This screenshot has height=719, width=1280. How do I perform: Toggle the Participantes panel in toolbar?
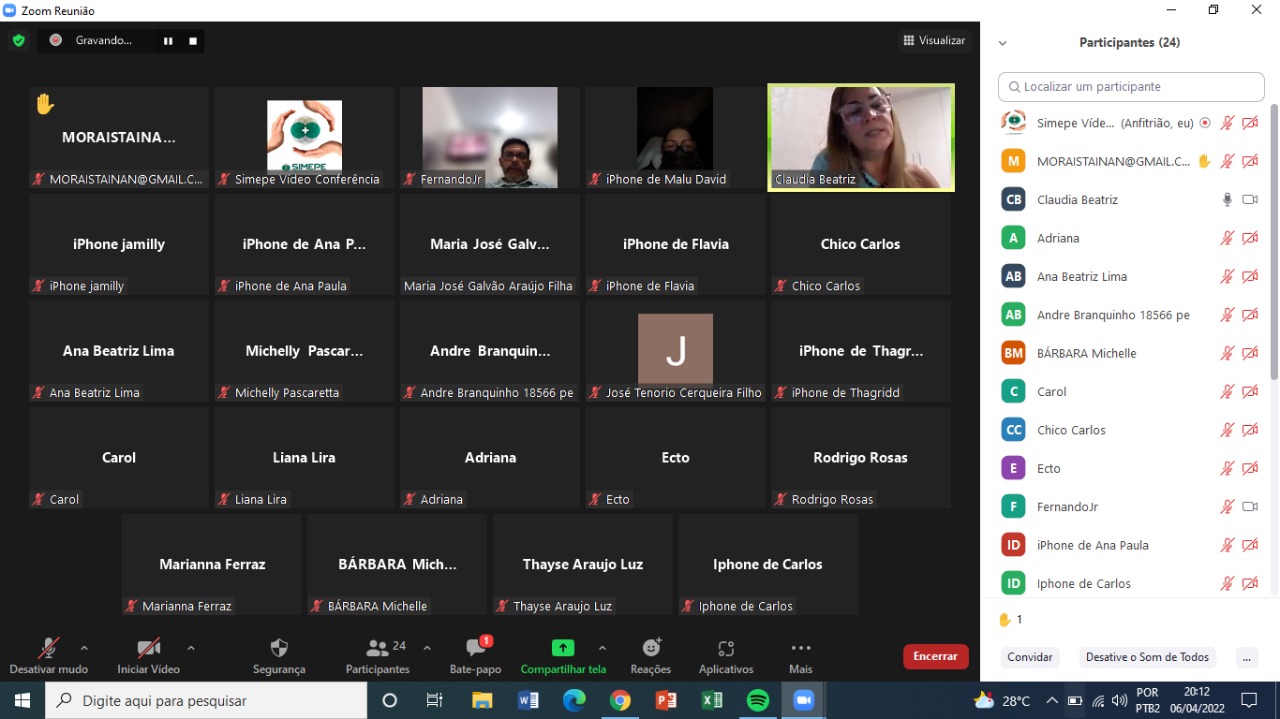point(378,649)
